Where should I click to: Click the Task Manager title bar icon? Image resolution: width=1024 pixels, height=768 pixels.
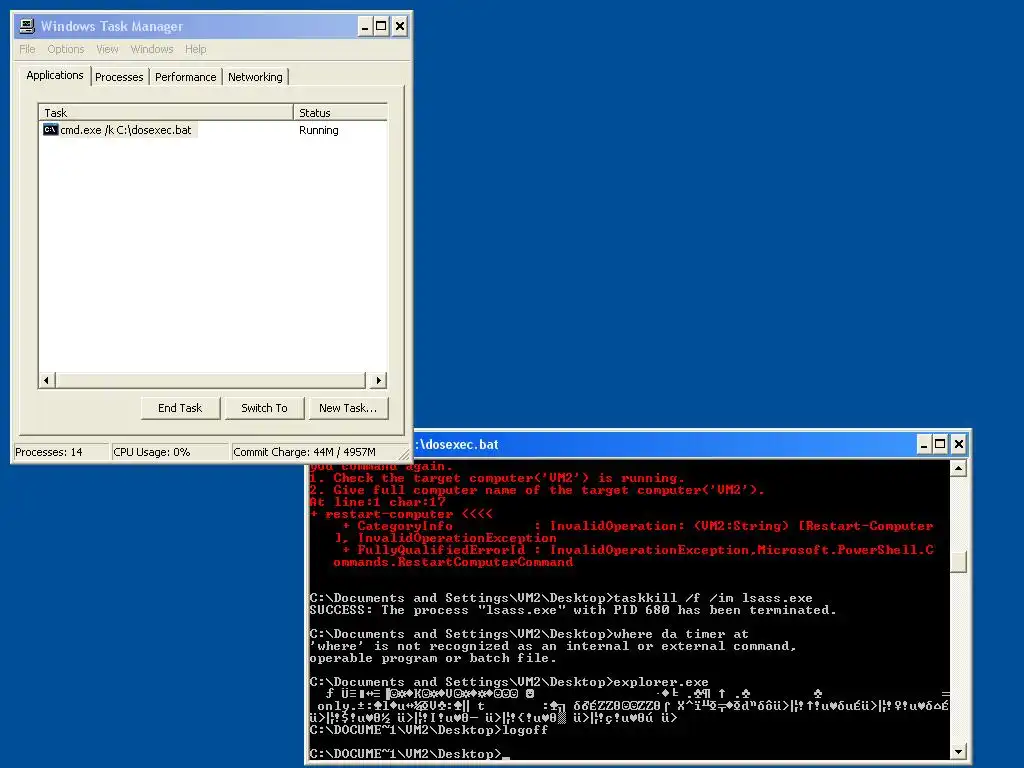pyautogui.click(x=27, y=26)
